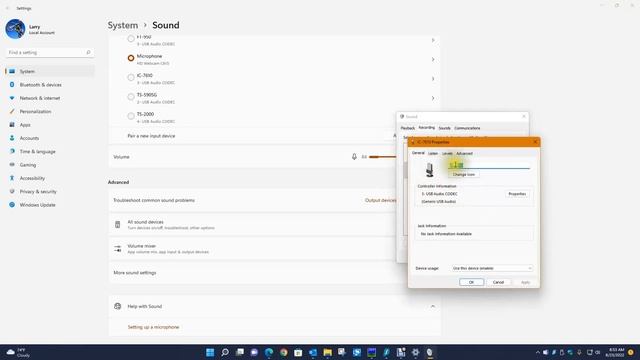Open Microphone device details chevron

click(433, 60)
